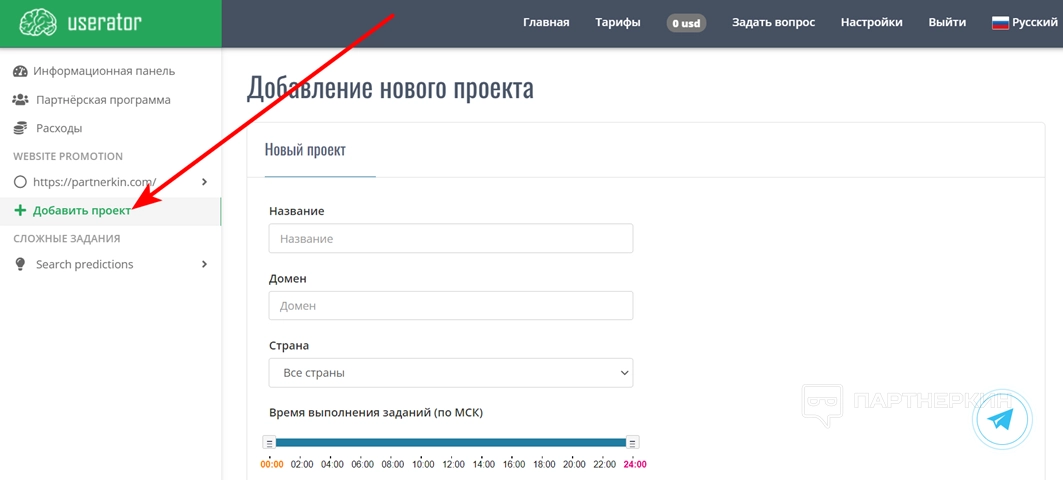Select the https://partnerkin.com/ project

pyautogui.click(x=95, y=182)
